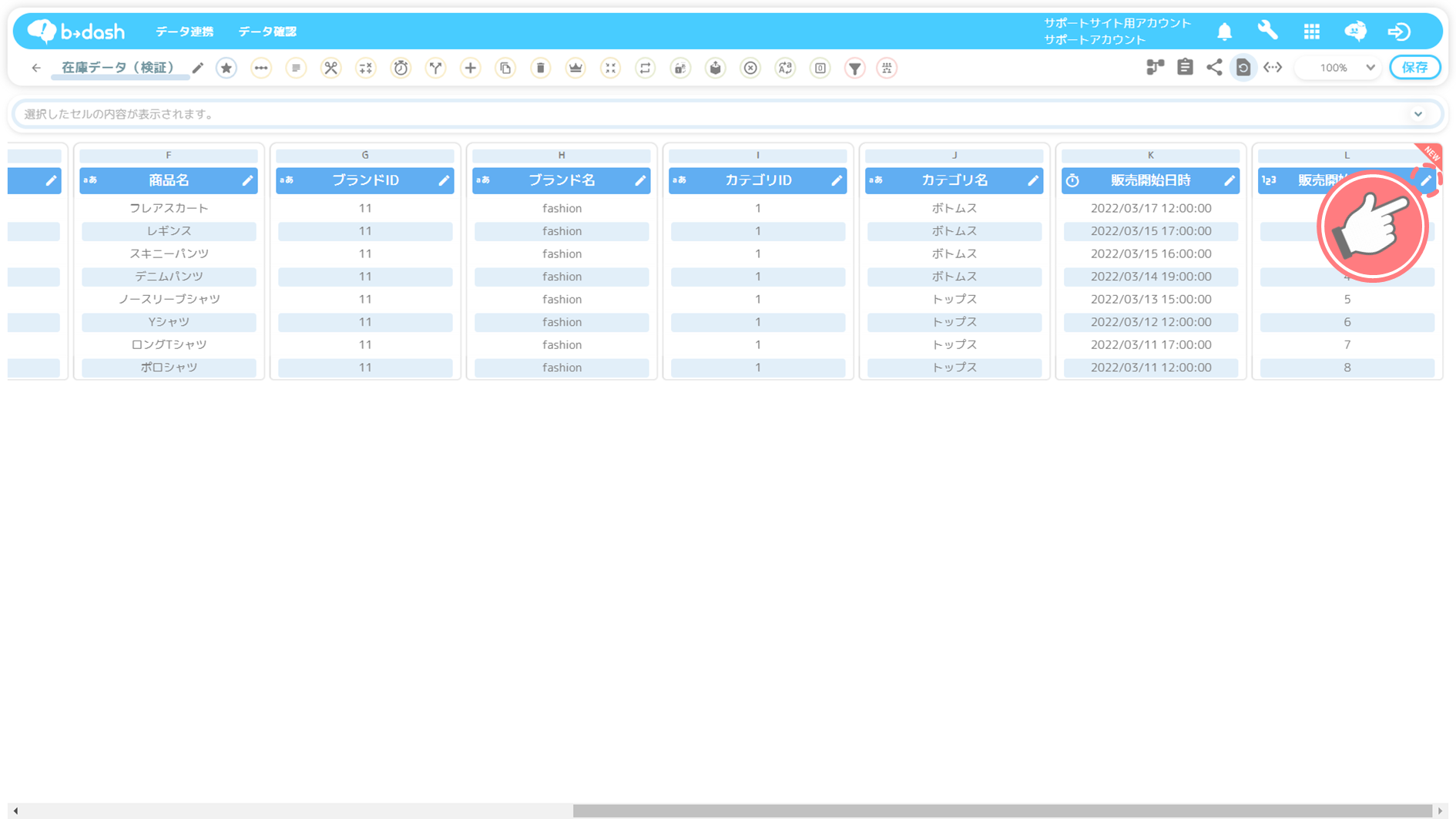Click the logout arrow icon

pyautogui.click(x=1400, y=32)
